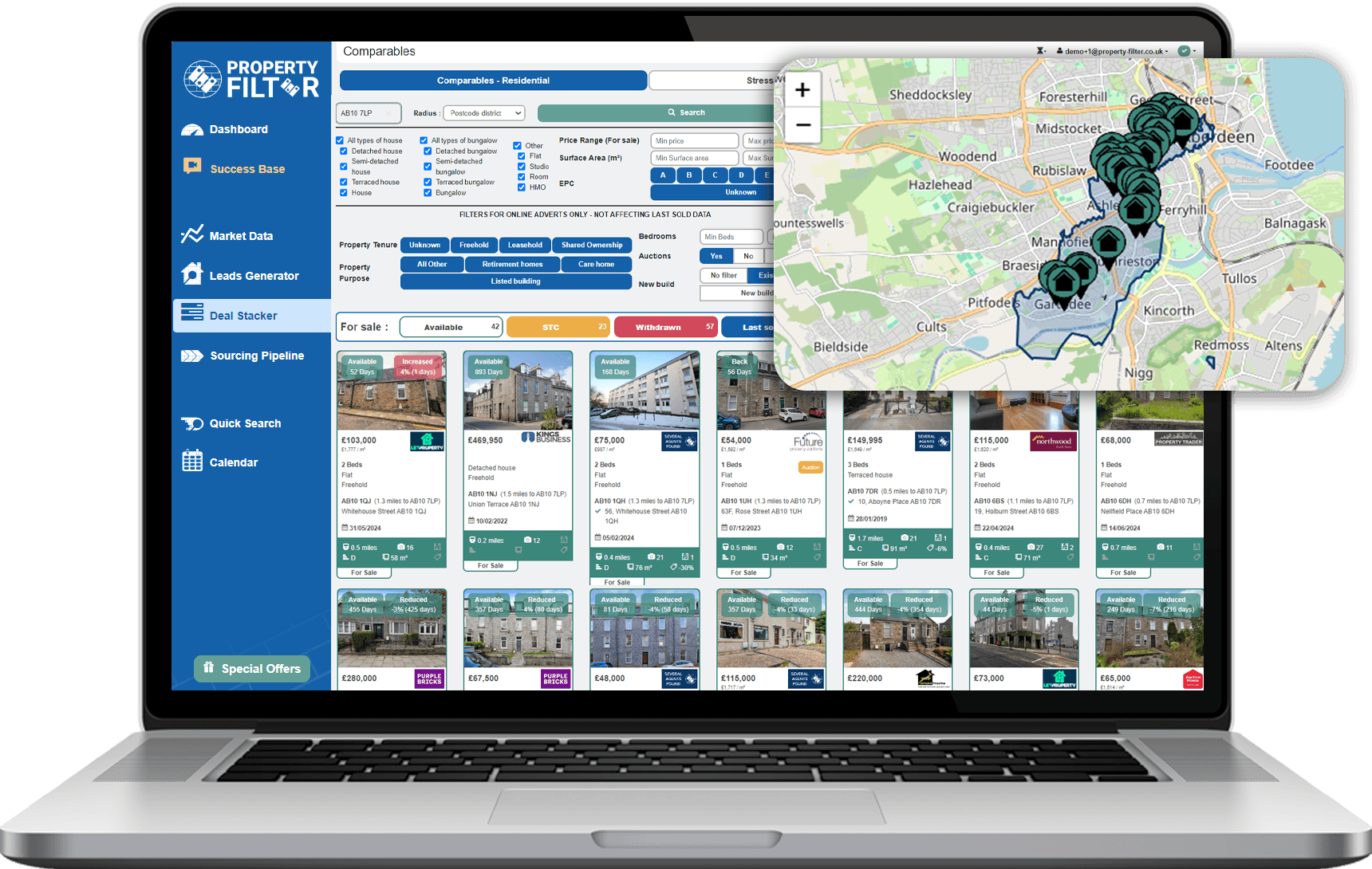This screenshot has width=1372, height=869.
Task: Select Deal Stacker in the sidebar
Action: click(x=251, y=316)
